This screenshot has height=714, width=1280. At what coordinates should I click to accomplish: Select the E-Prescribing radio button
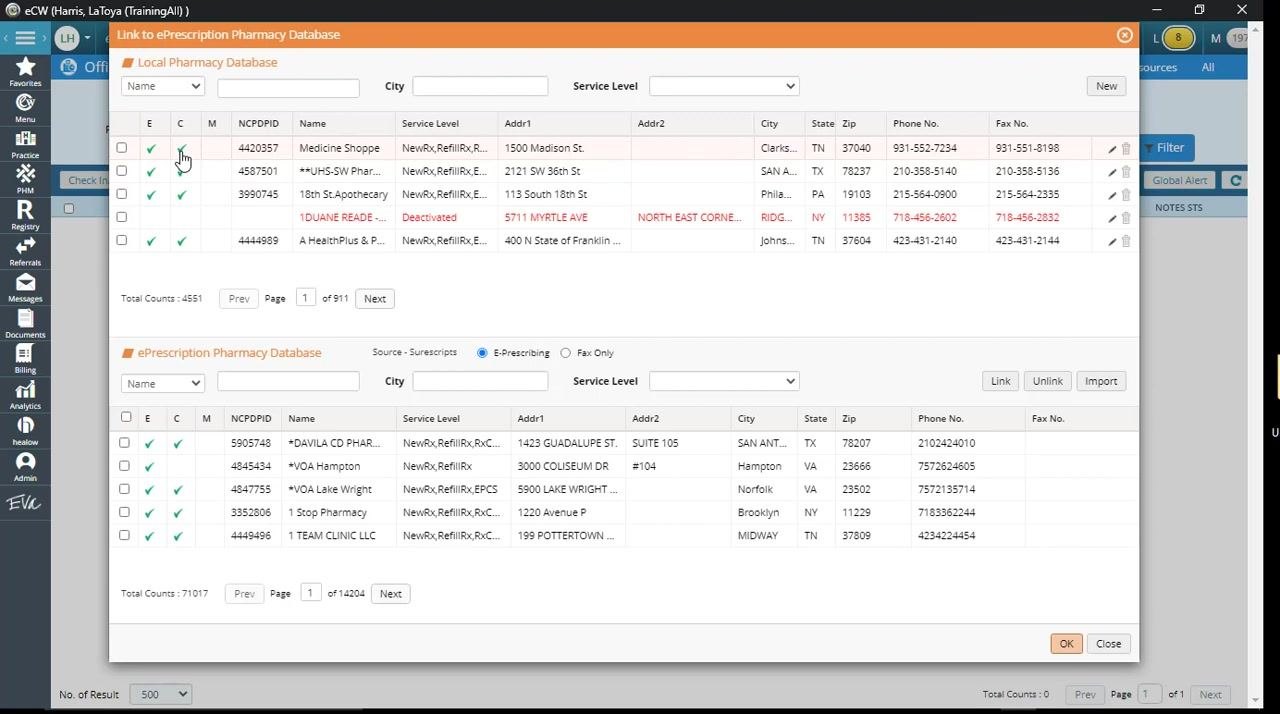[x=482, y=353]
